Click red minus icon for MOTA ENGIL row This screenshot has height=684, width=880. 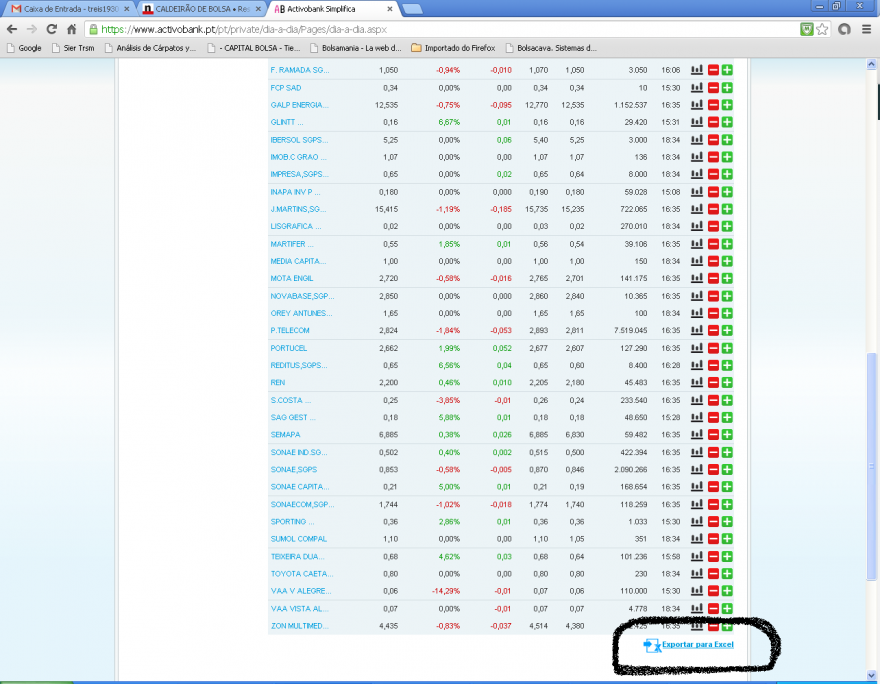(x=713, y=278)
